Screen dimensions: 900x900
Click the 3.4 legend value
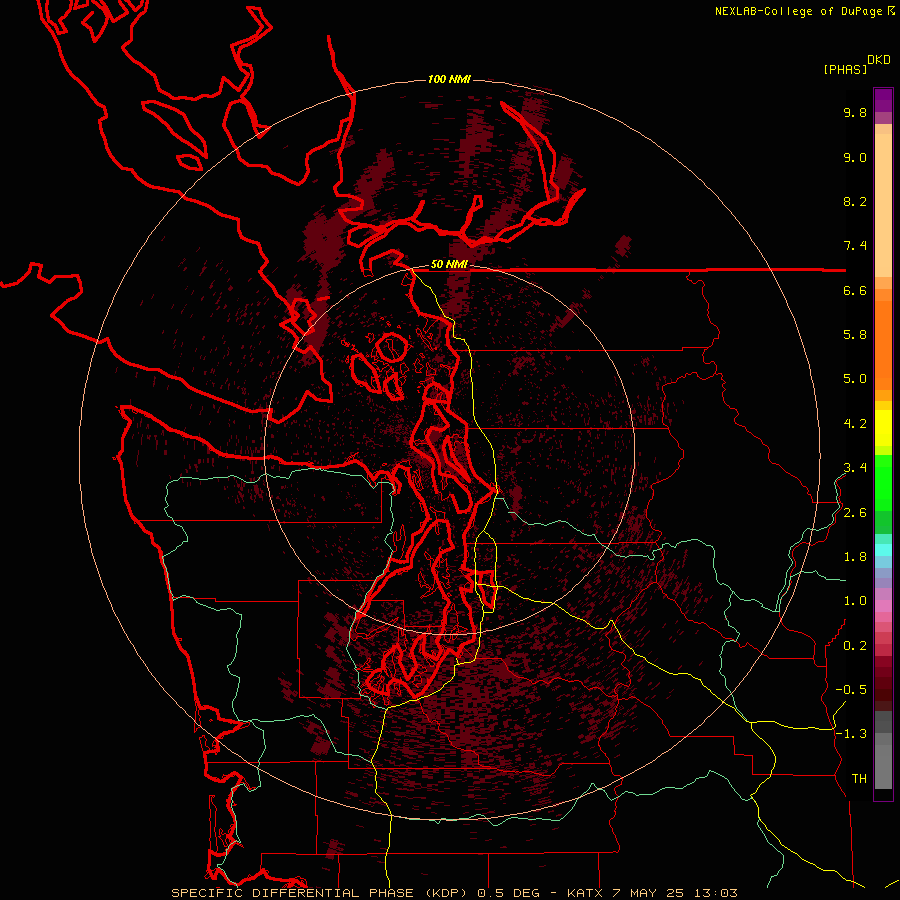tap(855, 468)
